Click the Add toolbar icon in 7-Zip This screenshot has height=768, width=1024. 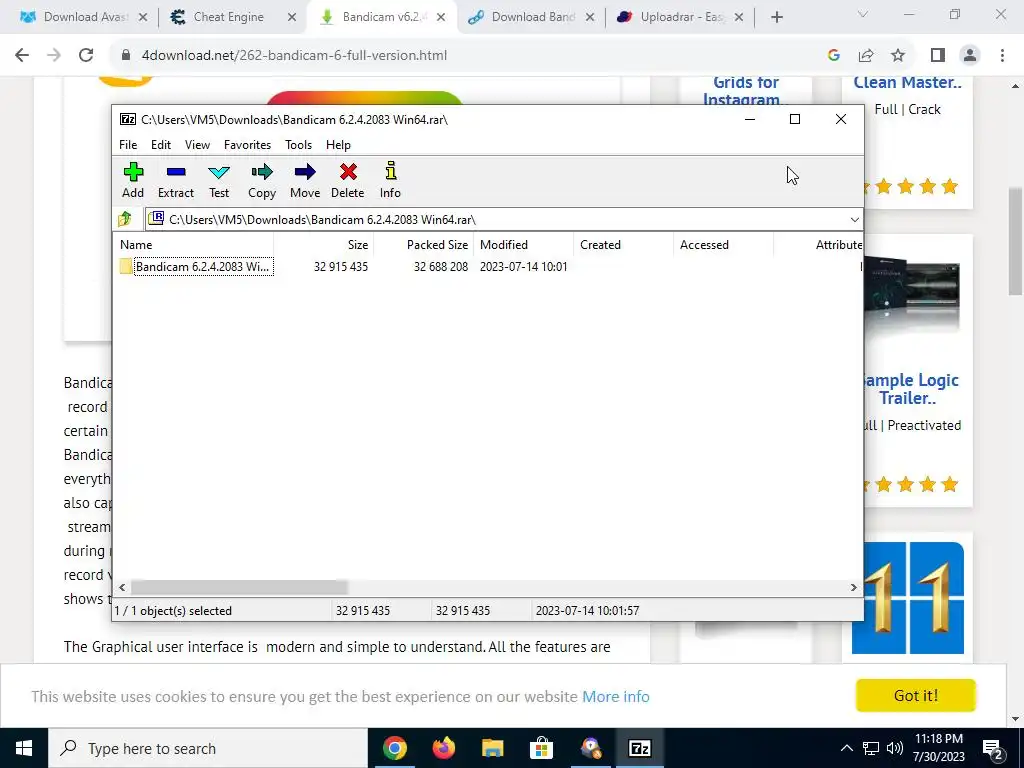coord(133,180)
